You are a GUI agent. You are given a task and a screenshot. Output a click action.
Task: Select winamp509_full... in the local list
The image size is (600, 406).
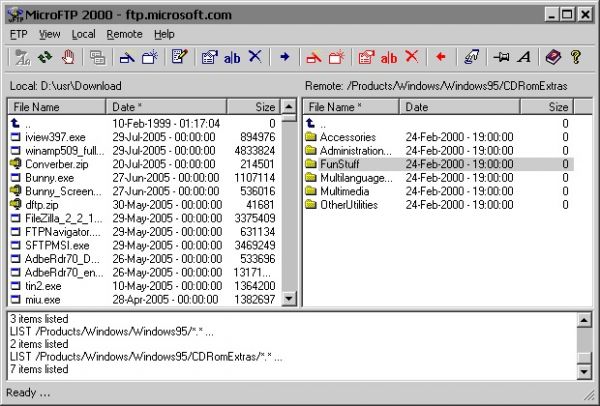click(x=64, y=150)
